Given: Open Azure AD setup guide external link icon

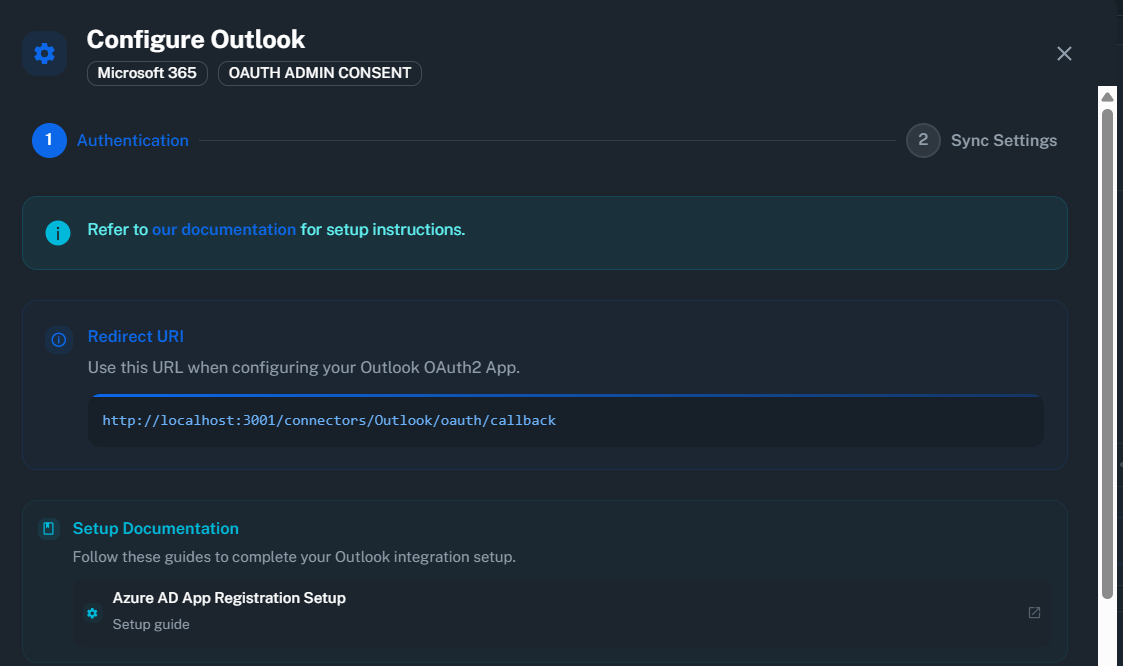Looking at the screenshot, I should pyautogui.click(x=1034, y=612).
